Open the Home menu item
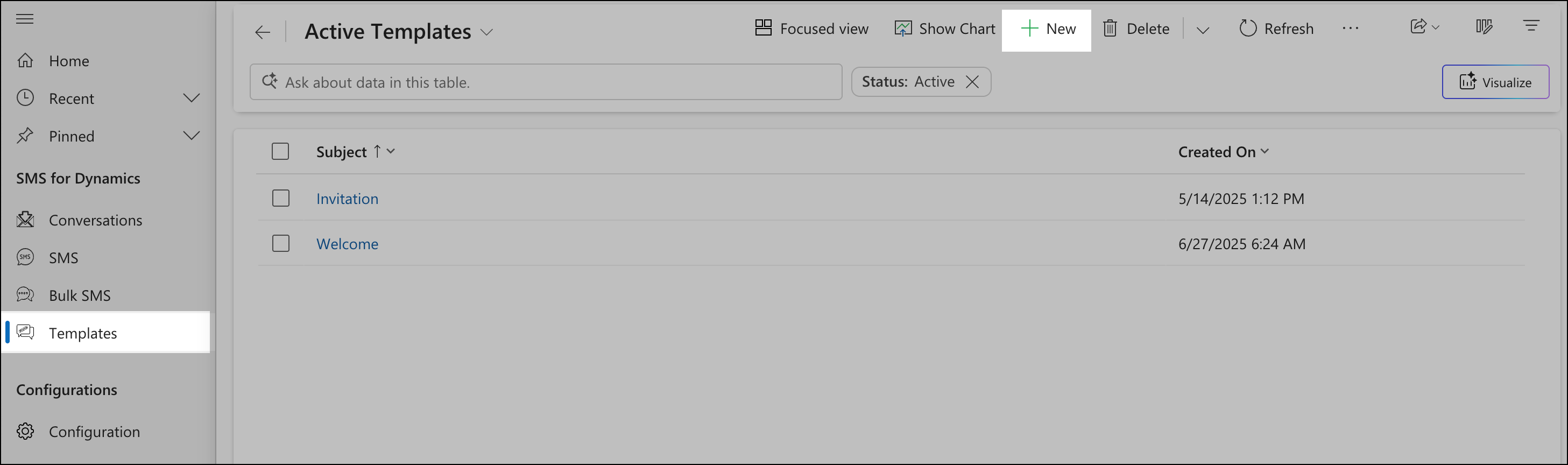The width and height of the screenshot is (1568, 465). (x=69, y=60)
